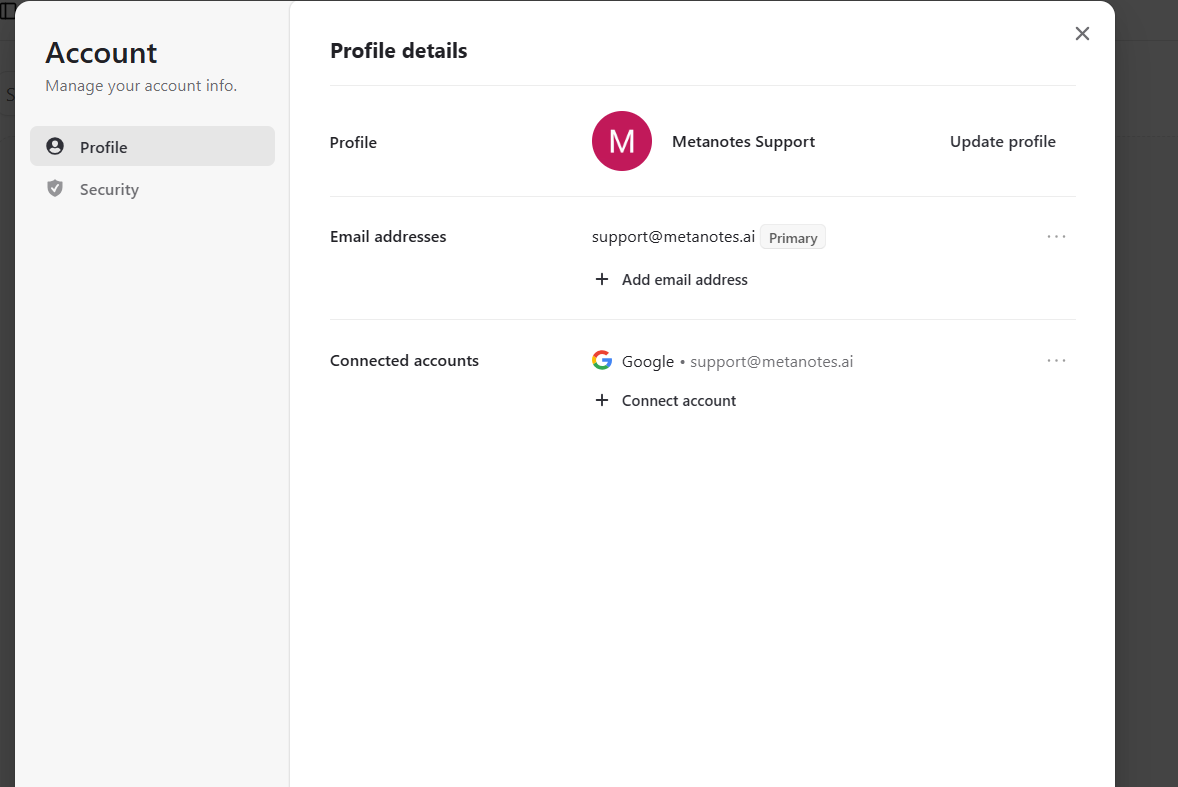Open the Profile tab in sidebar
This screenshot has height=787, width=1178.
click(x=153, y=146)
